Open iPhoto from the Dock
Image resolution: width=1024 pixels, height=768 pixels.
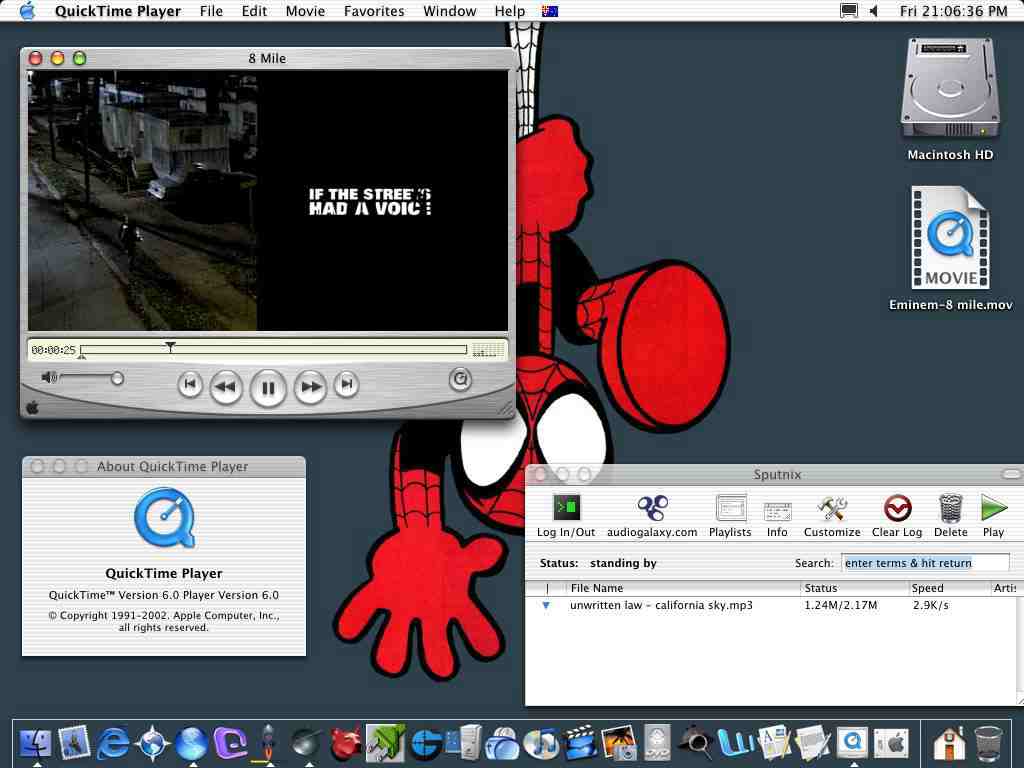click(618, 743)
